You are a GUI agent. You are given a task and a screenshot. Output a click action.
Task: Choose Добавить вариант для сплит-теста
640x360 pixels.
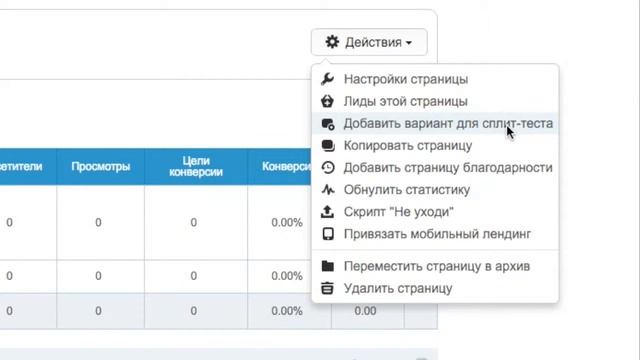tap(435, 123)
